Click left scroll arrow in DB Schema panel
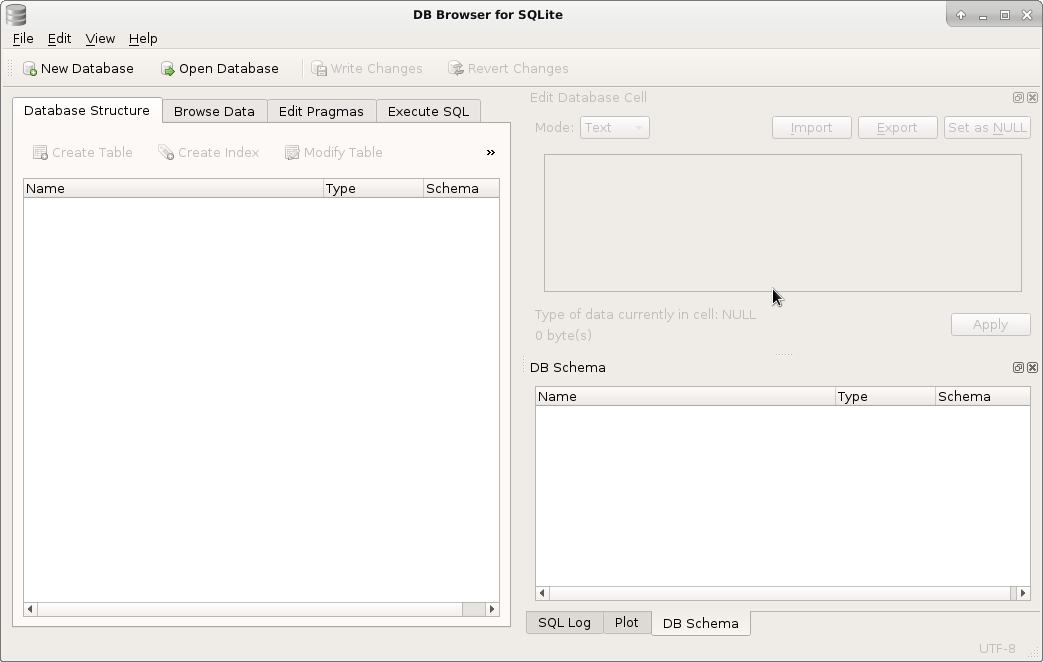 tap(542, 593)
